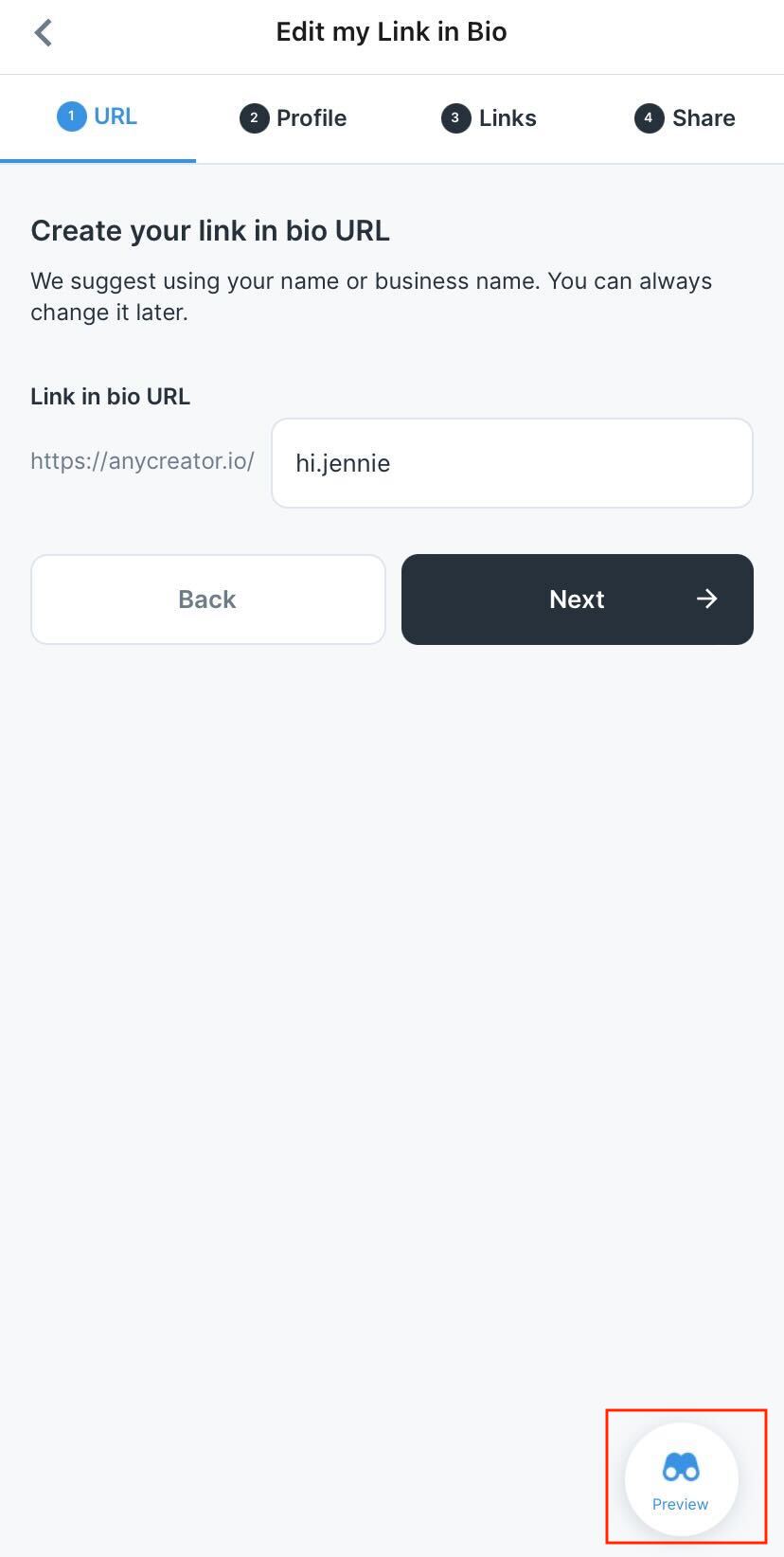The width and height of the screenshot is (784, 1557).
Task: Go to the Links tab
Action: [508, 118]
